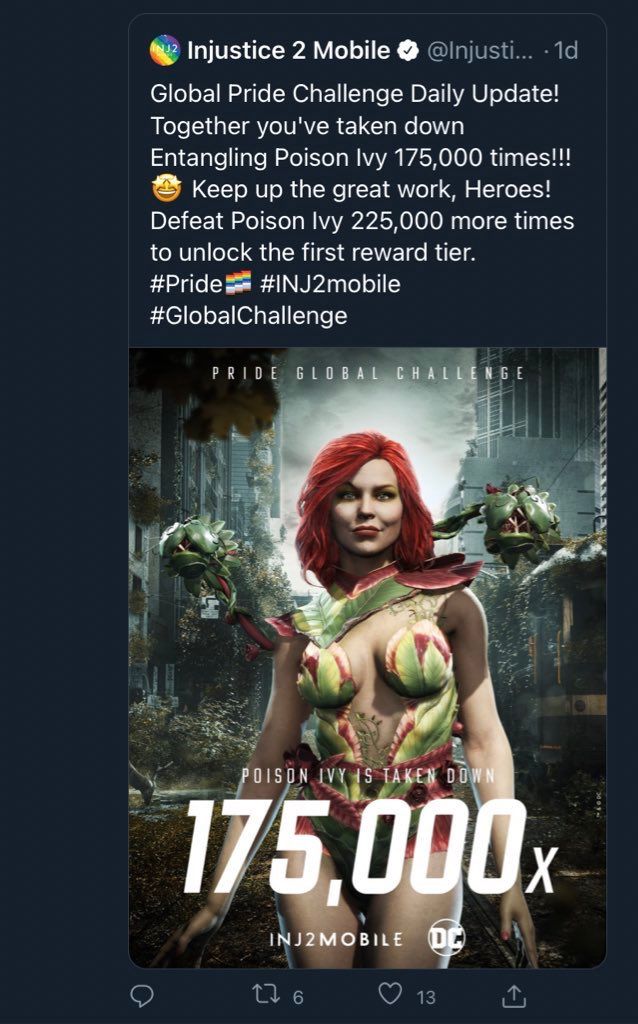Click the star-eyes emoji in the tweet
The width and height of the screenshot is (638, 1024).
165,190
